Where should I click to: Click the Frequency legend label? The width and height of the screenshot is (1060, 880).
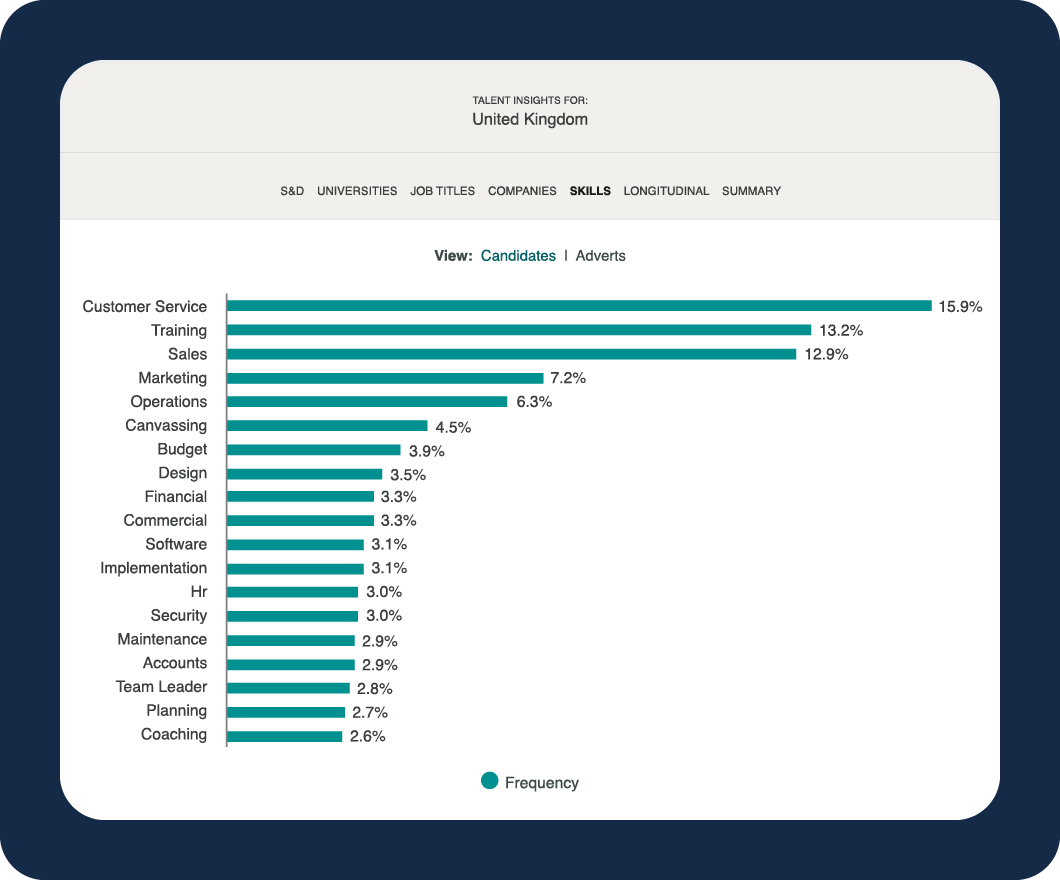[541, 783]
